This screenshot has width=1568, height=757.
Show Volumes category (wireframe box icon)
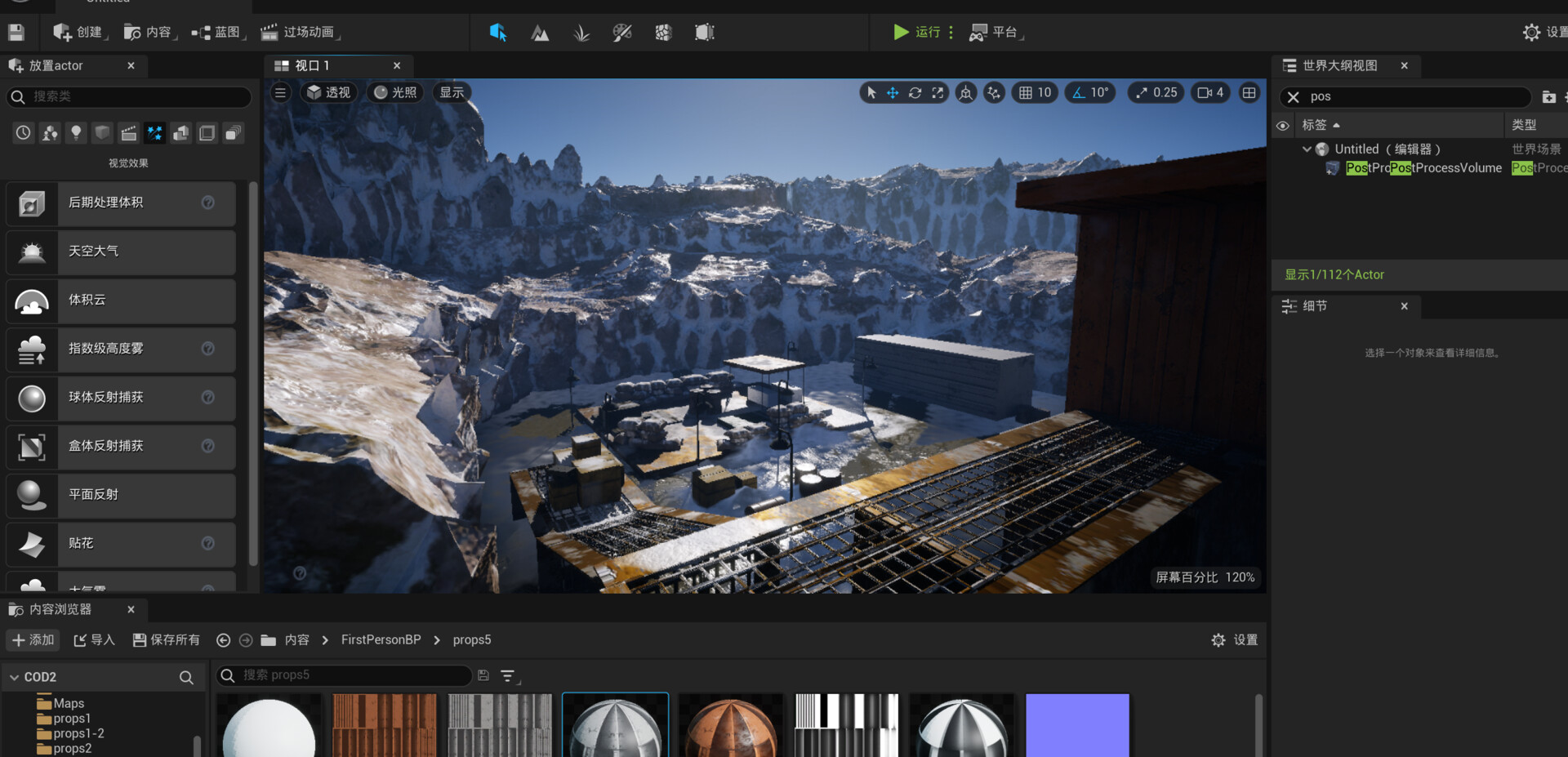point(207,132)
